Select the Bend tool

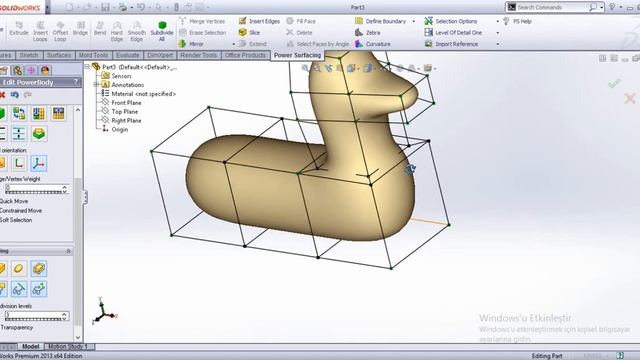tap(100, 29)
